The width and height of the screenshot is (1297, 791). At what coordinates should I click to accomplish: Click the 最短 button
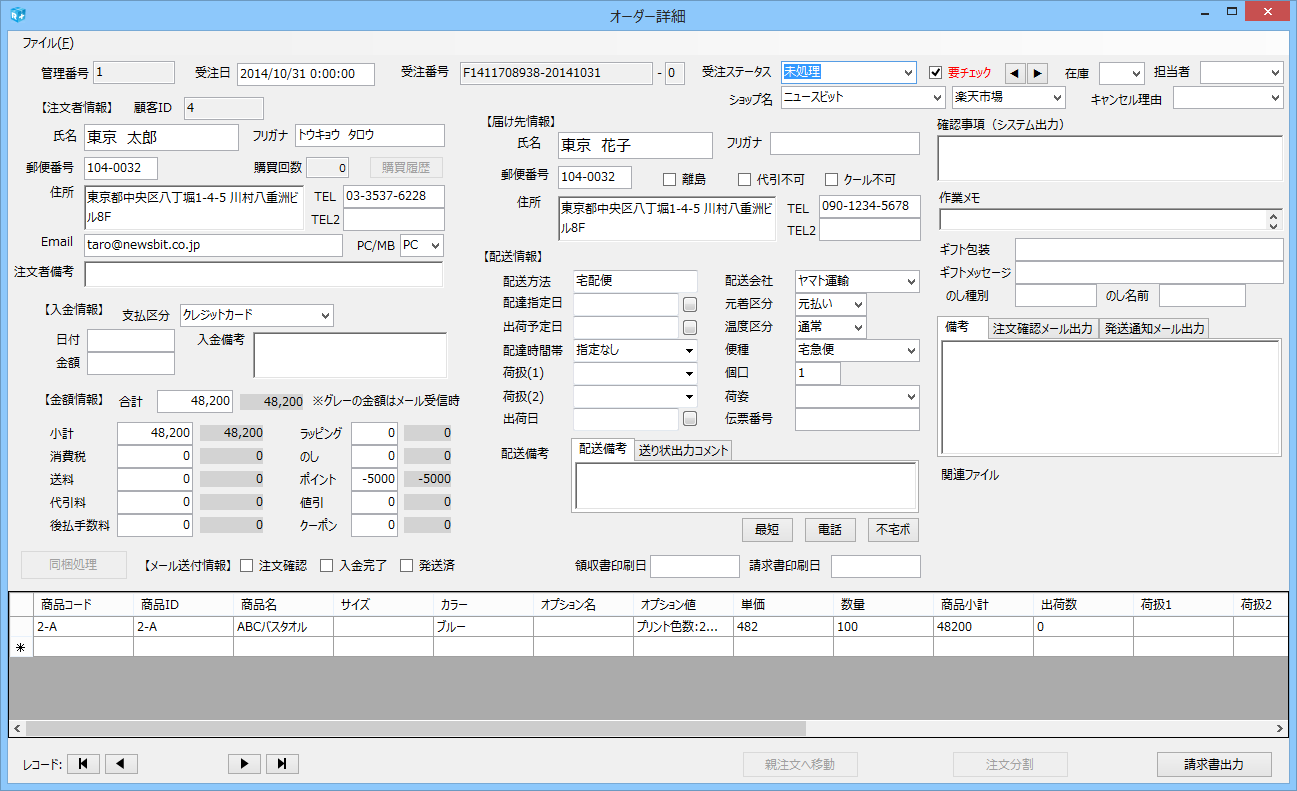point(767,530)
